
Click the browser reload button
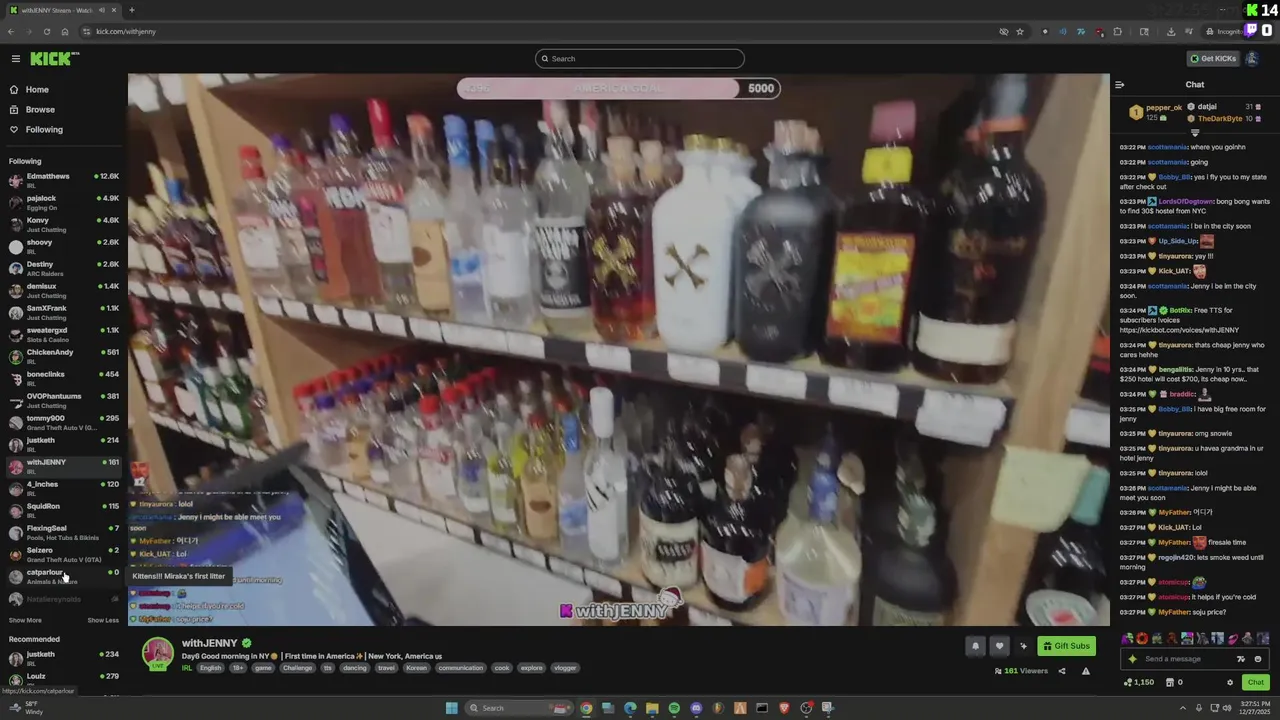(x=46, y=31)
